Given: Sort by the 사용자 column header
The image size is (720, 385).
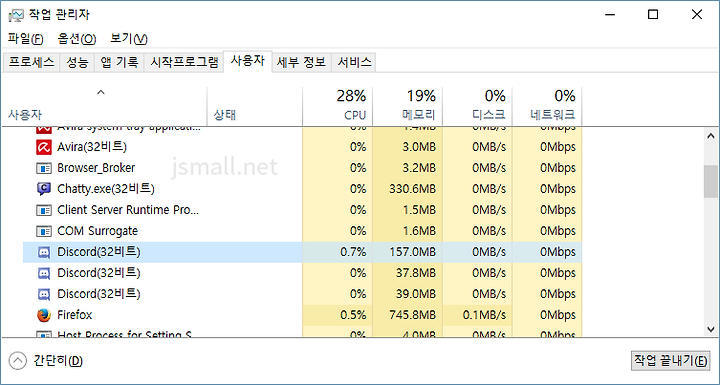Looking at the screenshot, I should [104, 107].
